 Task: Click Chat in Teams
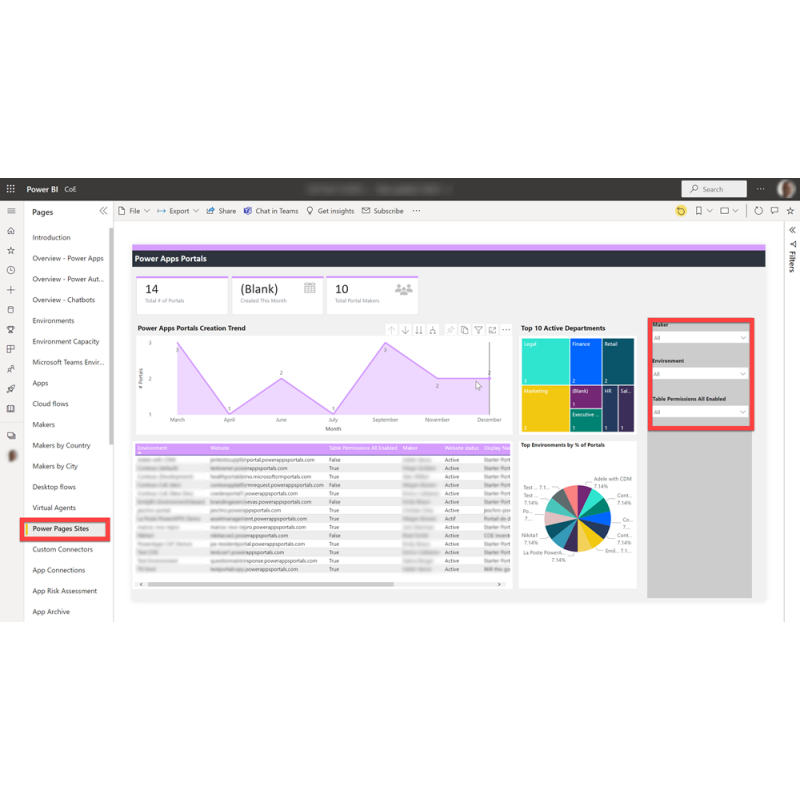pyautogui.click(x=271, y=211)
